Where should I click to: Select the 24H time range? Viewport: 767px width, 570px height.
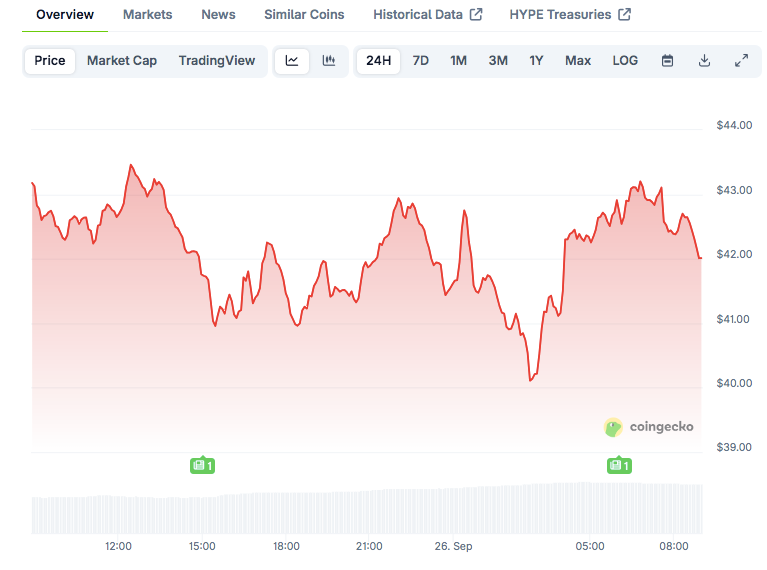[379, 61]
